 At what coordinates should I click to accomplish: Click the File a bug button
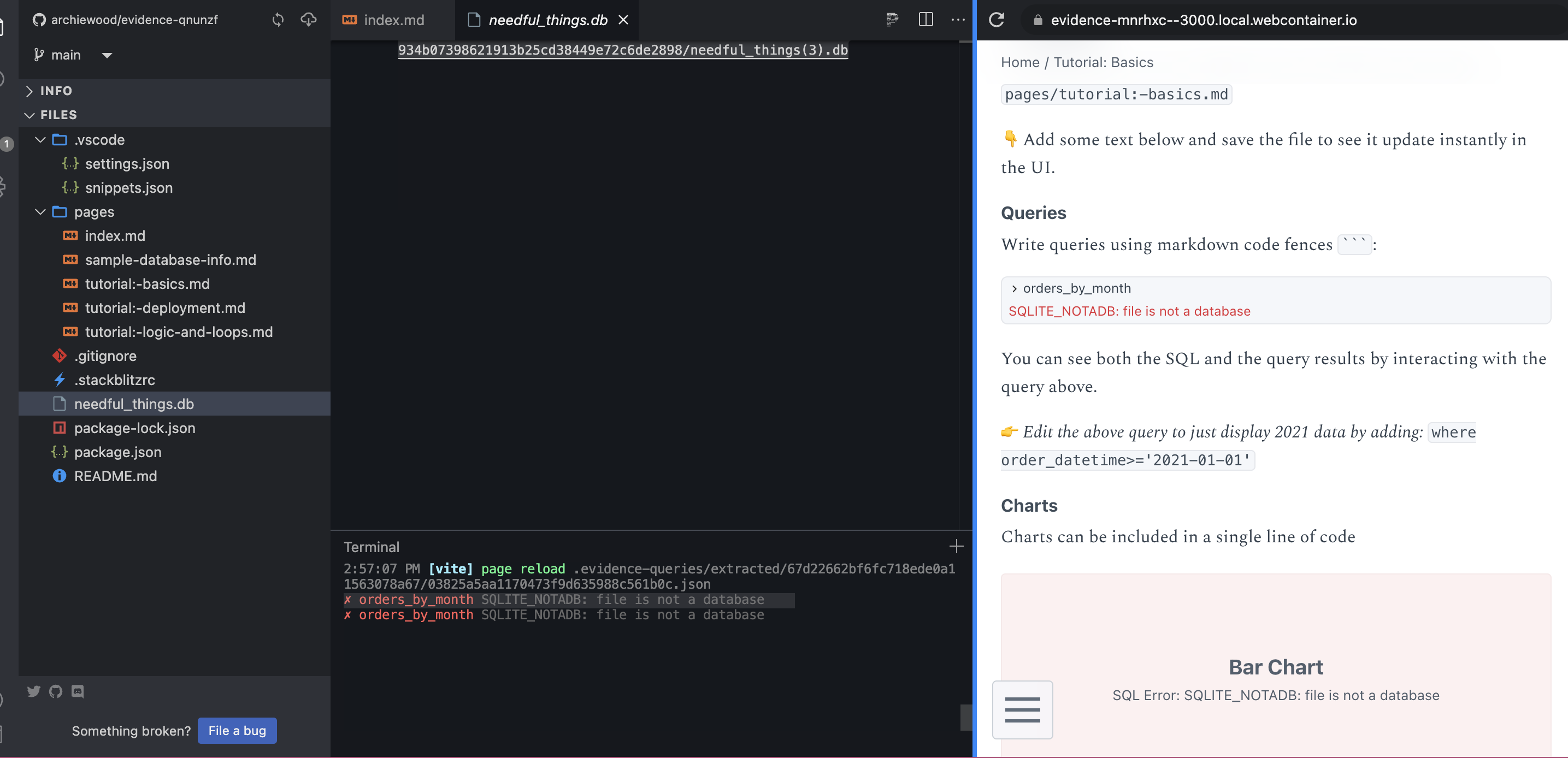237,731
